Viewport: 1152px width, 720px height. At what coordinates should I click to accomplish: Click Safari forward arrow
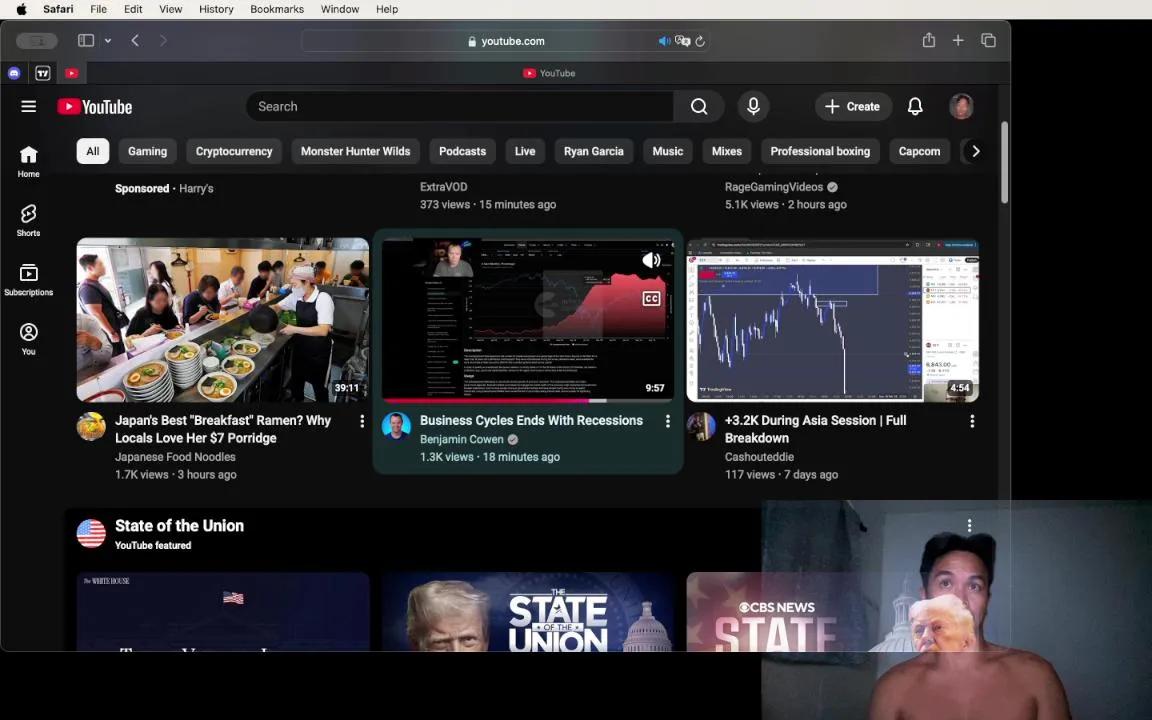tap(163, 40)
